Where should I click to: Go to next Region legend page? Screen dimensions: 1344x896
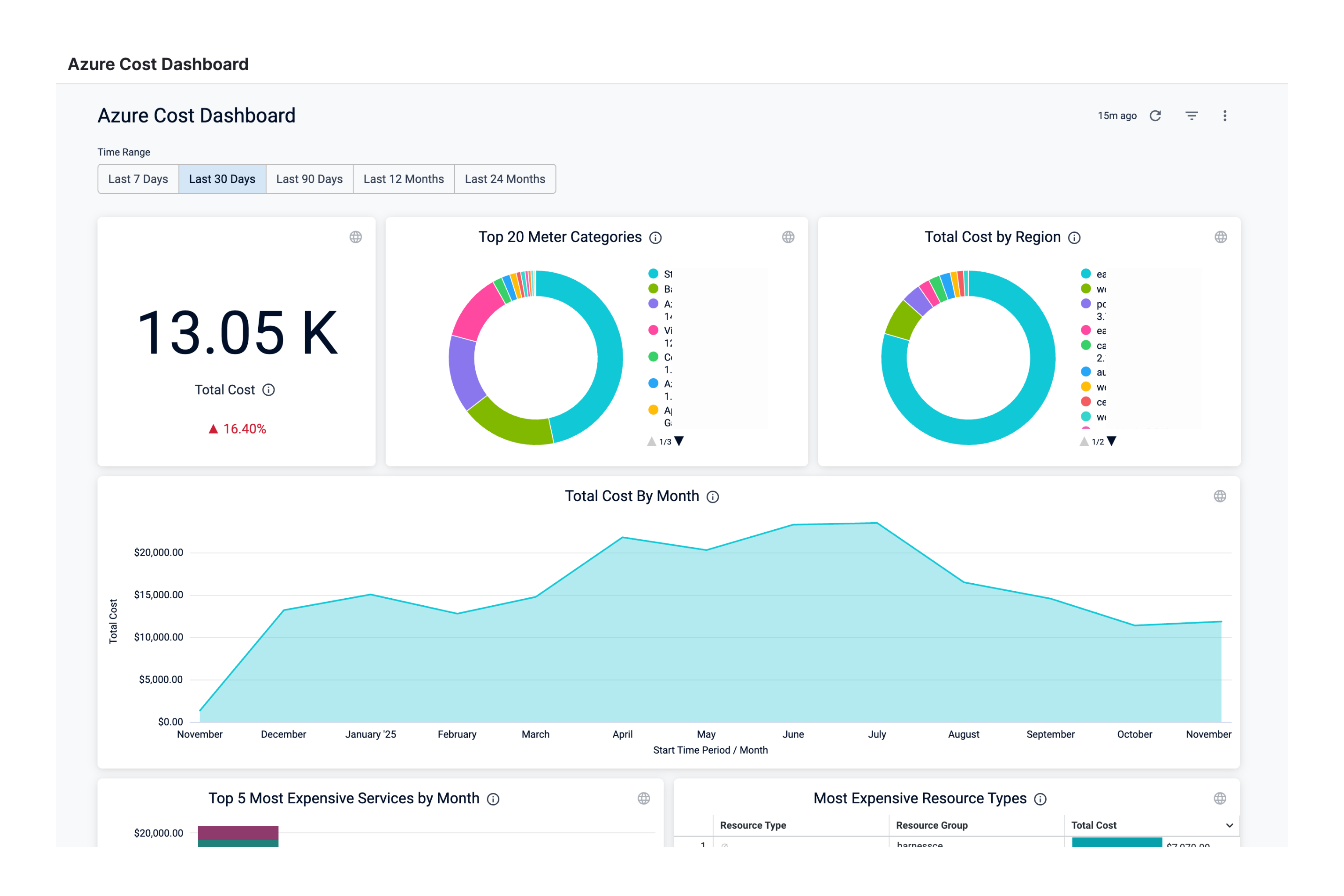coord(1112,441)
